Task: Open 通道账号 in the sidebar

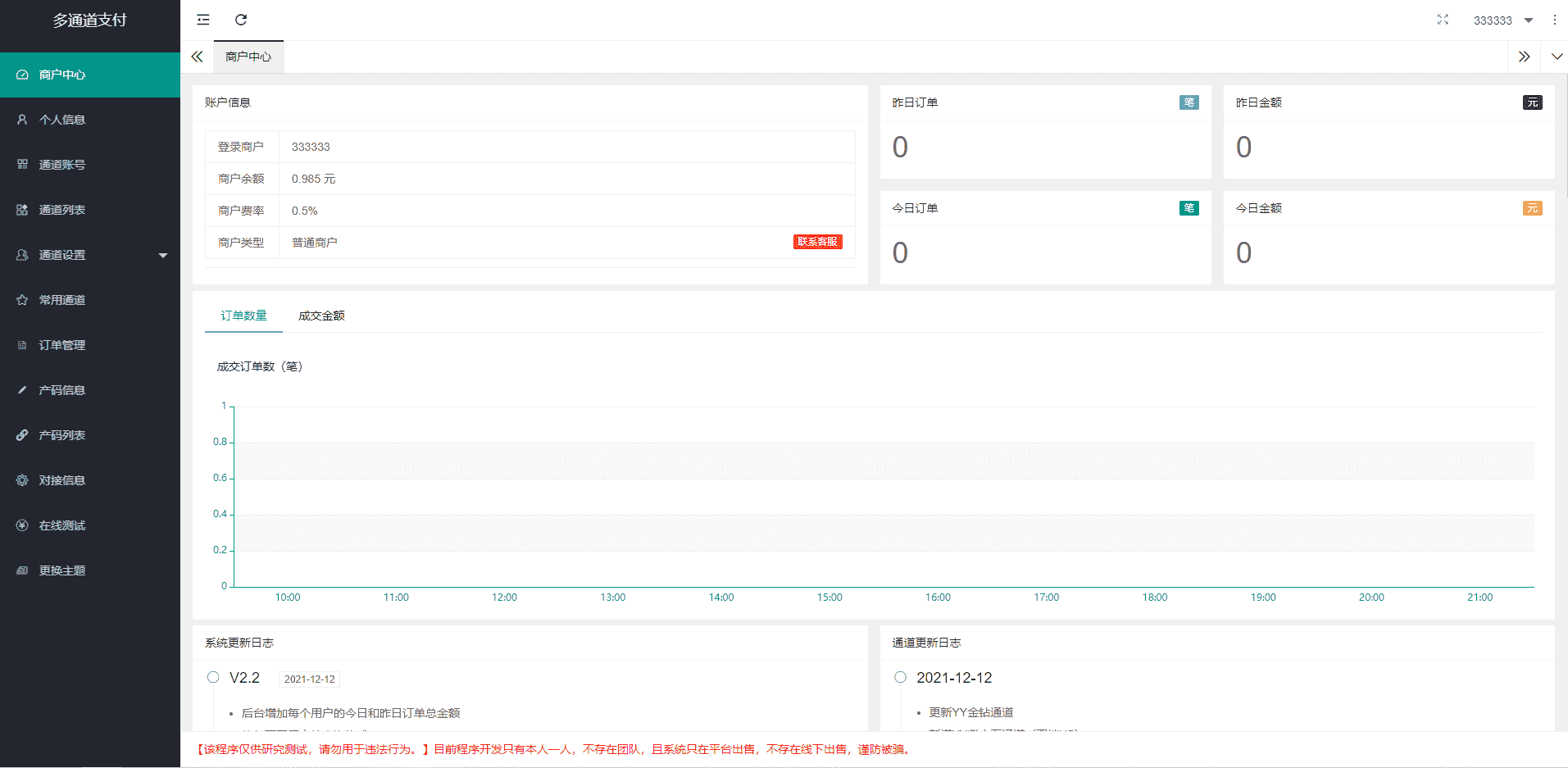Action: pyautogui.click(x=62, y=165)
